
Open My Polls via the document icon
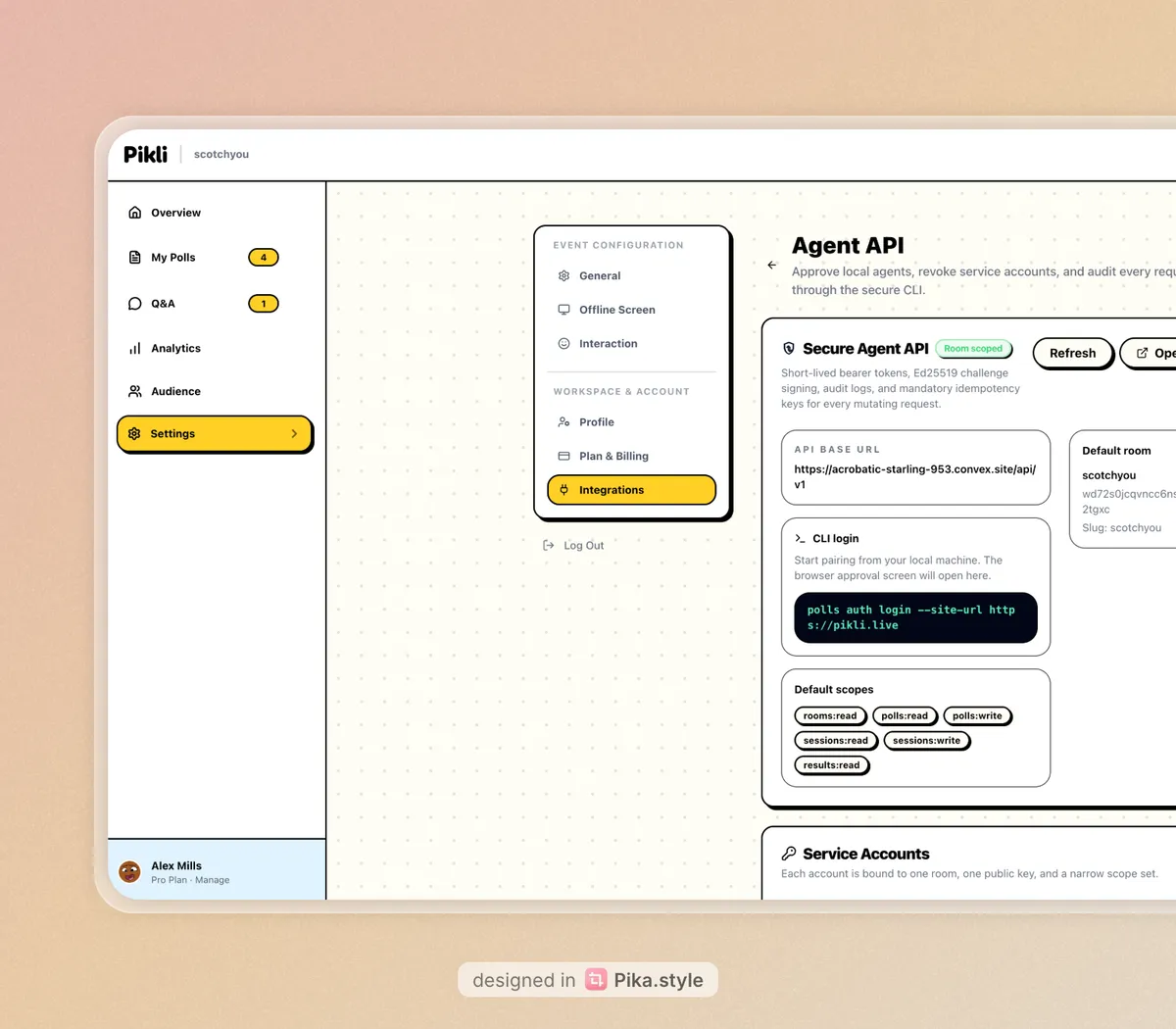click(134, 257)
